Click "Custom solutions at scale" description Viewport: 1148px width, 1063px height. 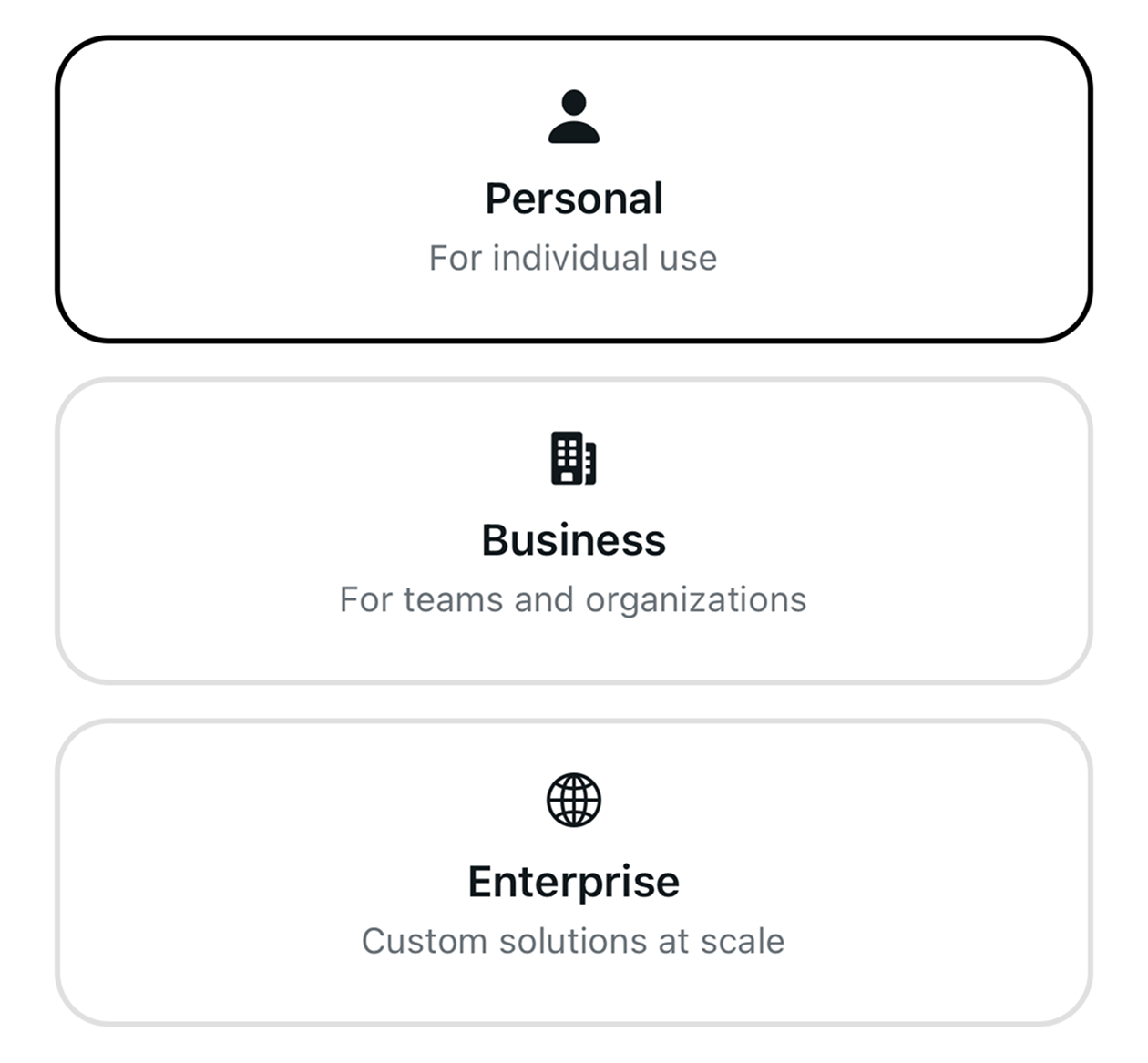point(574,941)
